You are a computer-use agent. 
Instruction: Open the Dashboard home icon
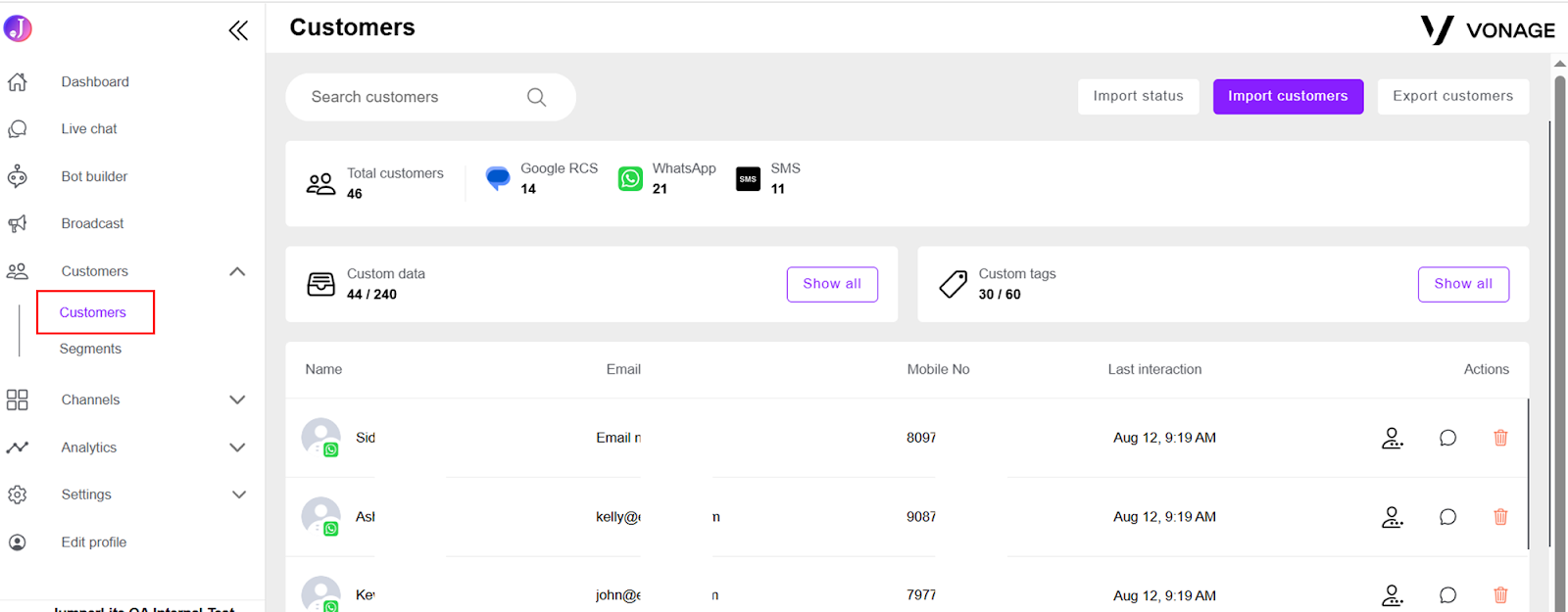pyautogui.click(x=18, y=82)
